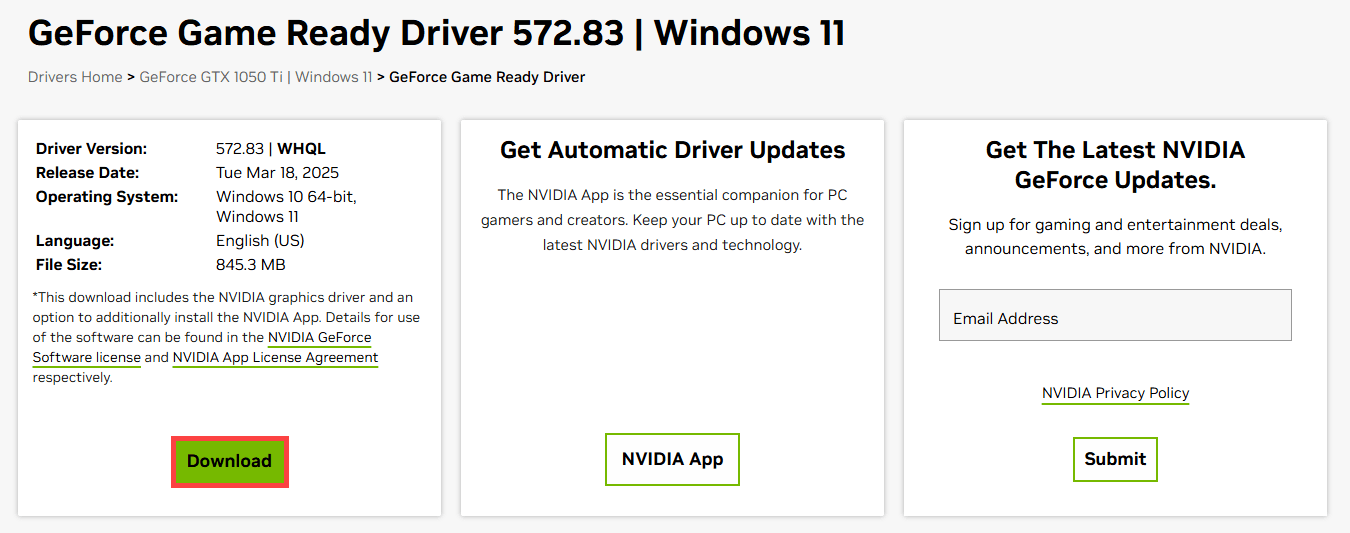Click the bold WHQL label
Image resolution: width=1350 pixels, height=533 pixels.
[301, 149]
